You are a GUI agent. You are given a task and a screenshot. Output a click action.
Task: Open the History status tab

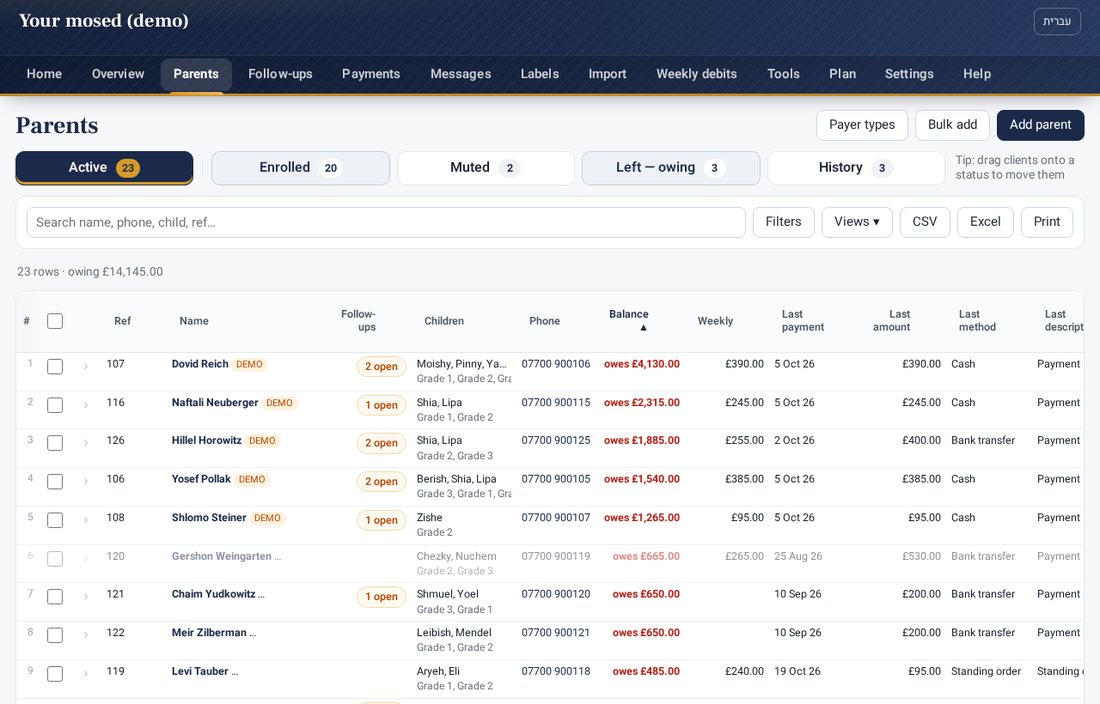tap(856, 168)
